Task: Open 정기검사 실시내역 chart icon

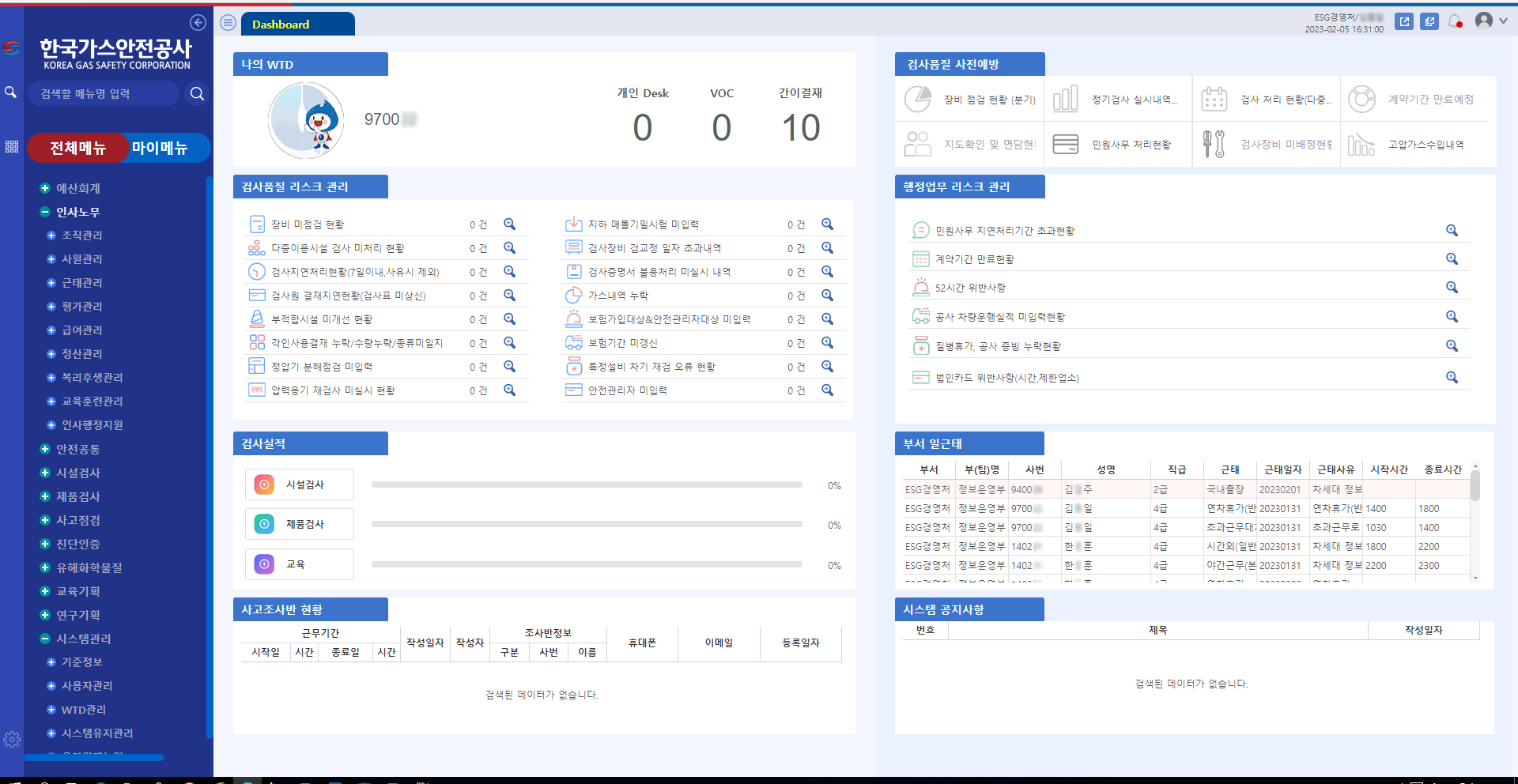Action: pyautogui.click(x=1066, y=98)
